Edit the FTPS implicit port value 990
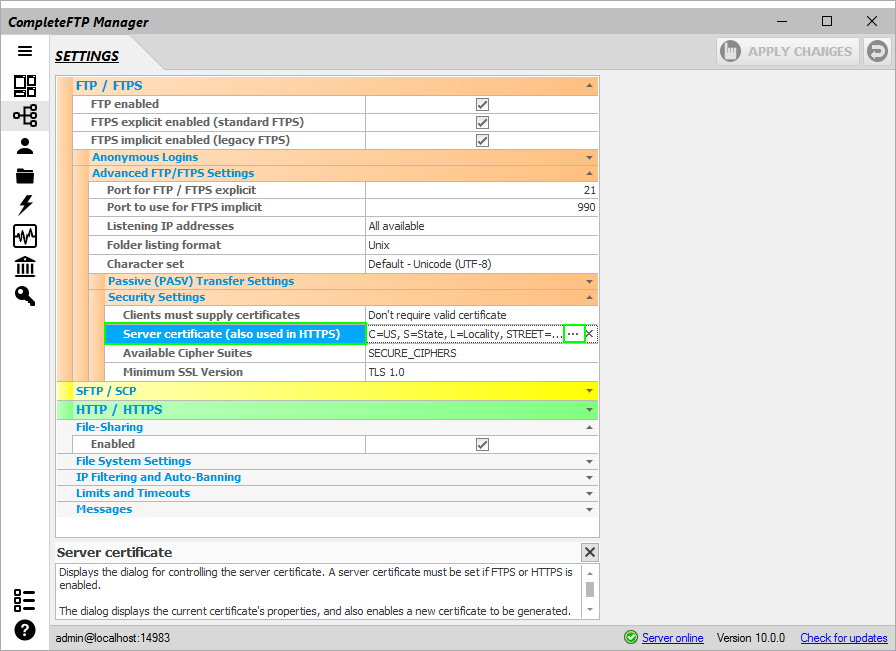 click(x=482, y=207)
